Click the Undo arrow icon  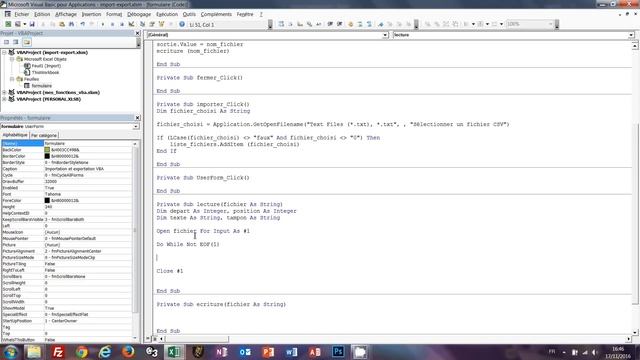coord(82,24)
